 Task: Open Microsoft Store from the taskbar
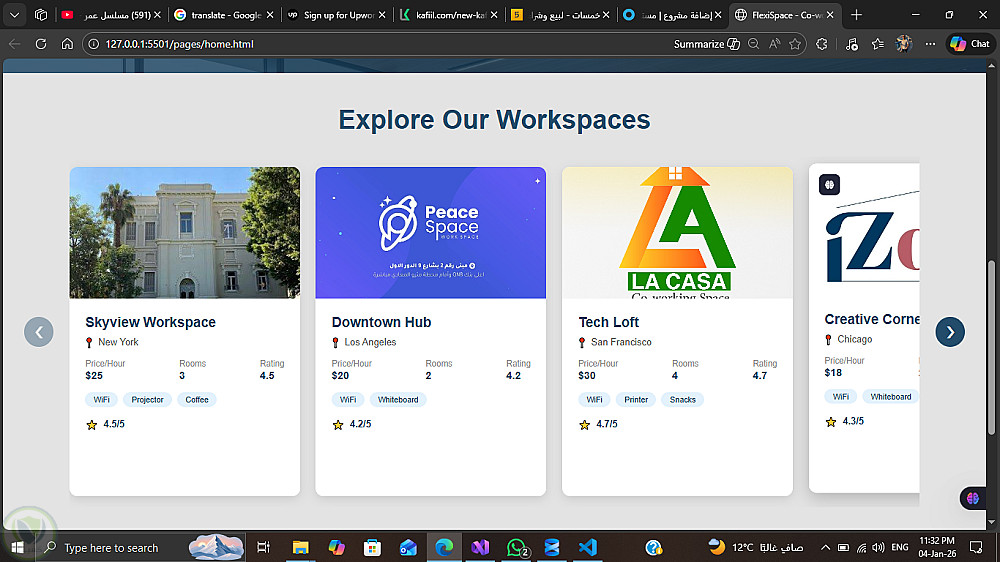[x=372, y=547]
